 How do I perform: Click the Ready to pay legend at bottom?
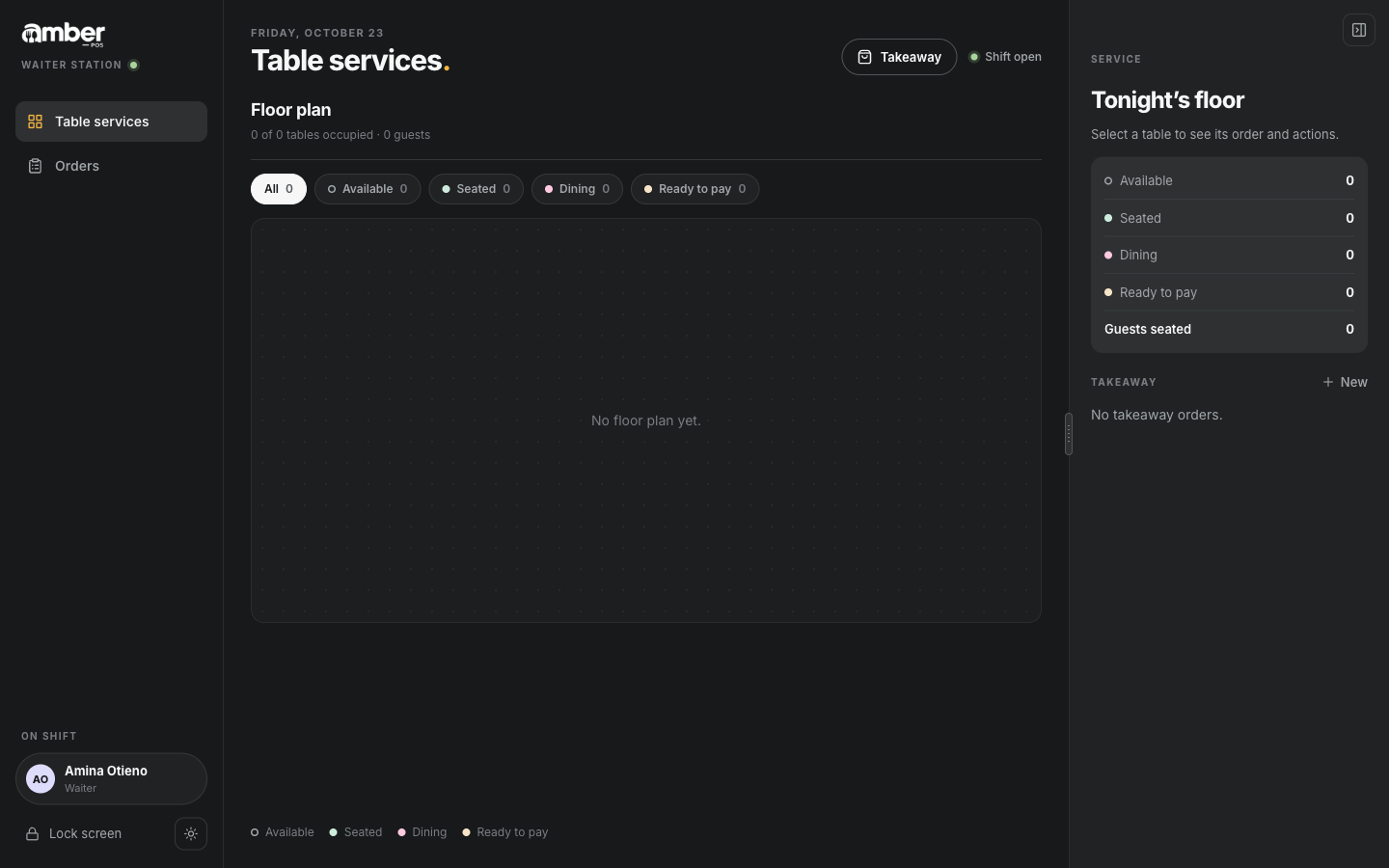pos(505,832)
